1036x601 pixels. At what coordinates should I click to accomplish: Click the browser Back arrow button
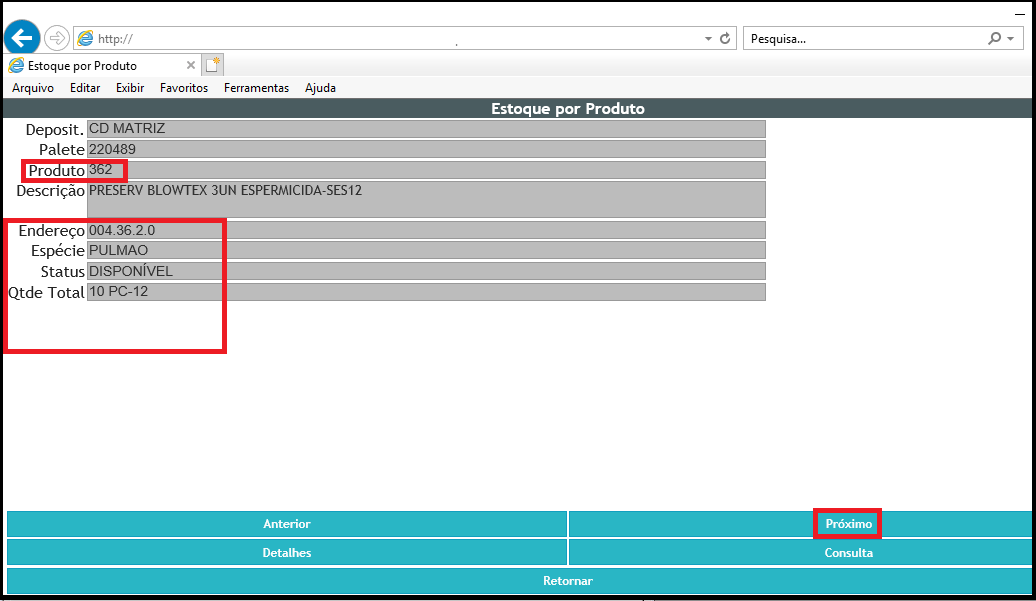(x=22, y=38)
